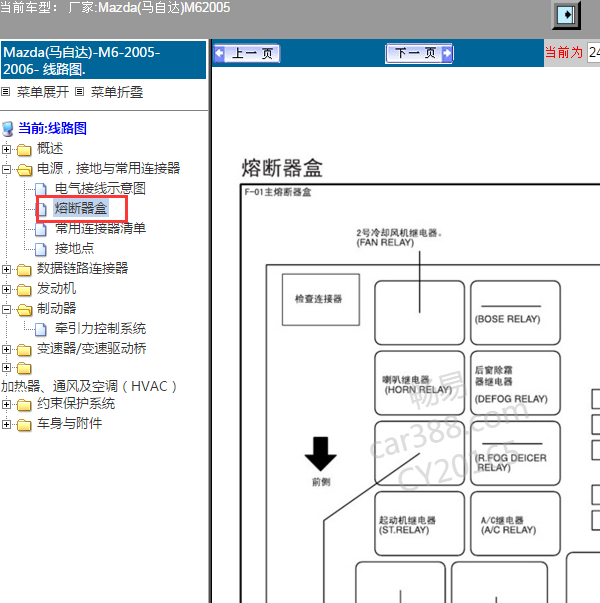600x603 pixels.
Task: Click the 数据链路连接器 label
Action: point(82,268)
